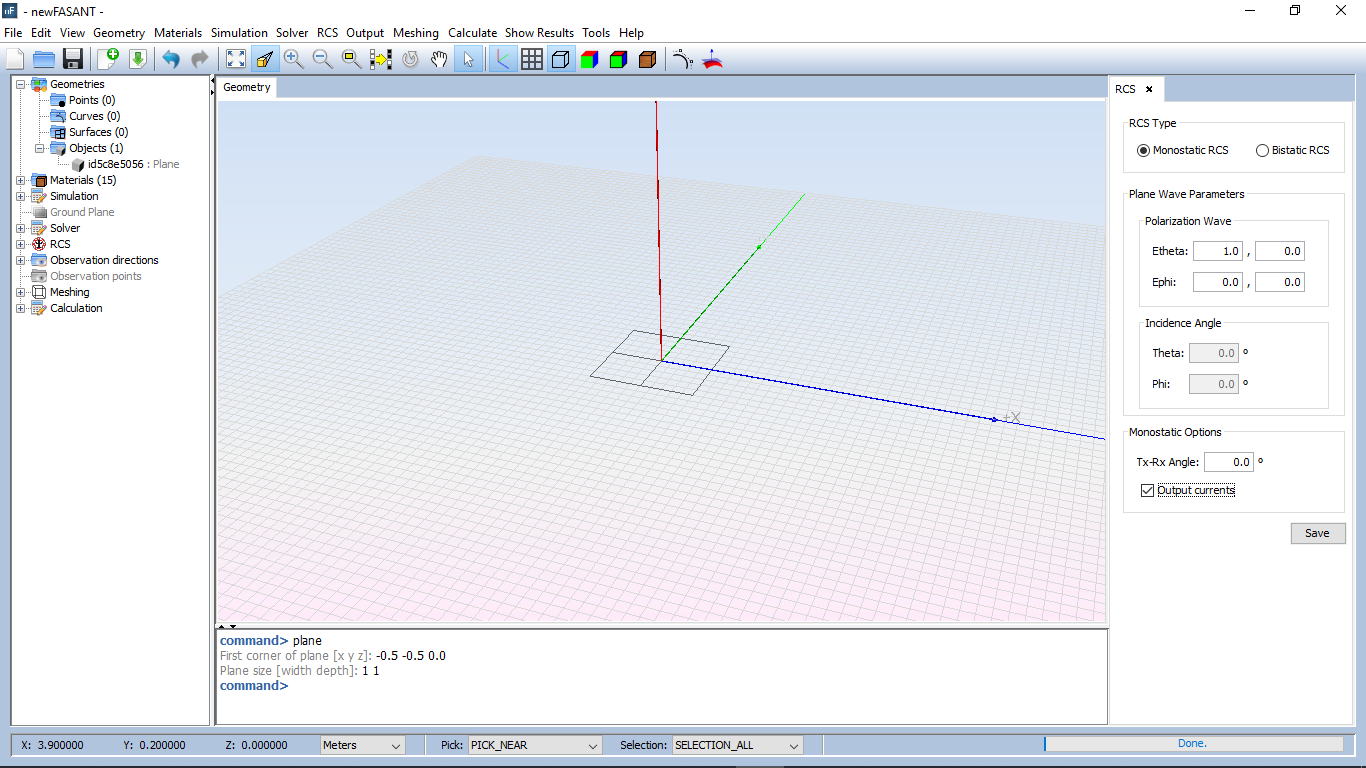The image size is (1366, 768).
Task: Open the PICK_NEAR pick mode dropdown
Action: (x=535, y=745)
